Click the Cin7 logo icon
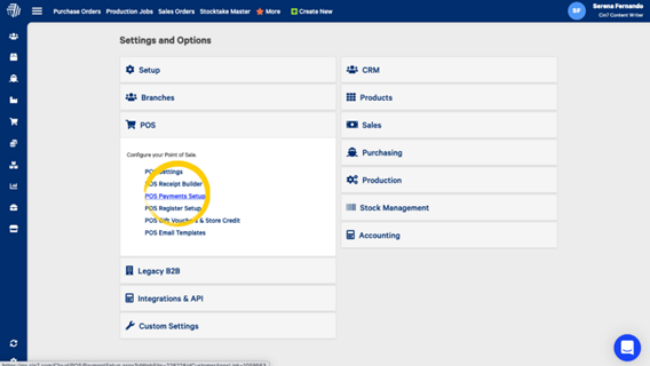Screen dimensions: 650x366 point(13,10)
